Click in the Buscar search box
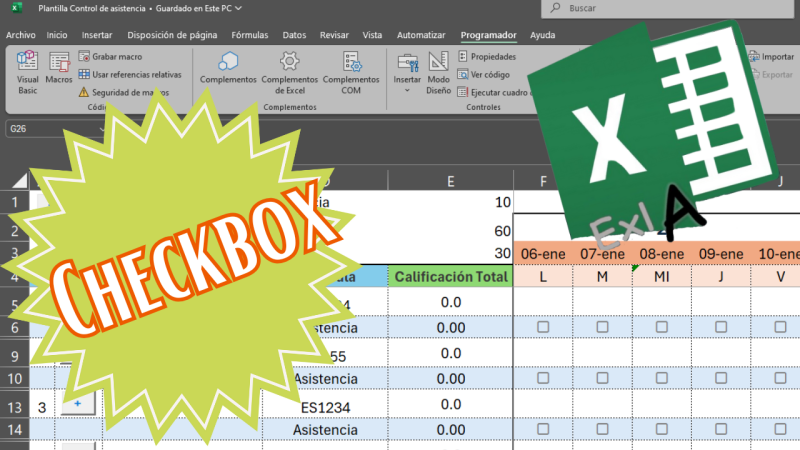This screenshot has height=450, width=800. point(667,8)
